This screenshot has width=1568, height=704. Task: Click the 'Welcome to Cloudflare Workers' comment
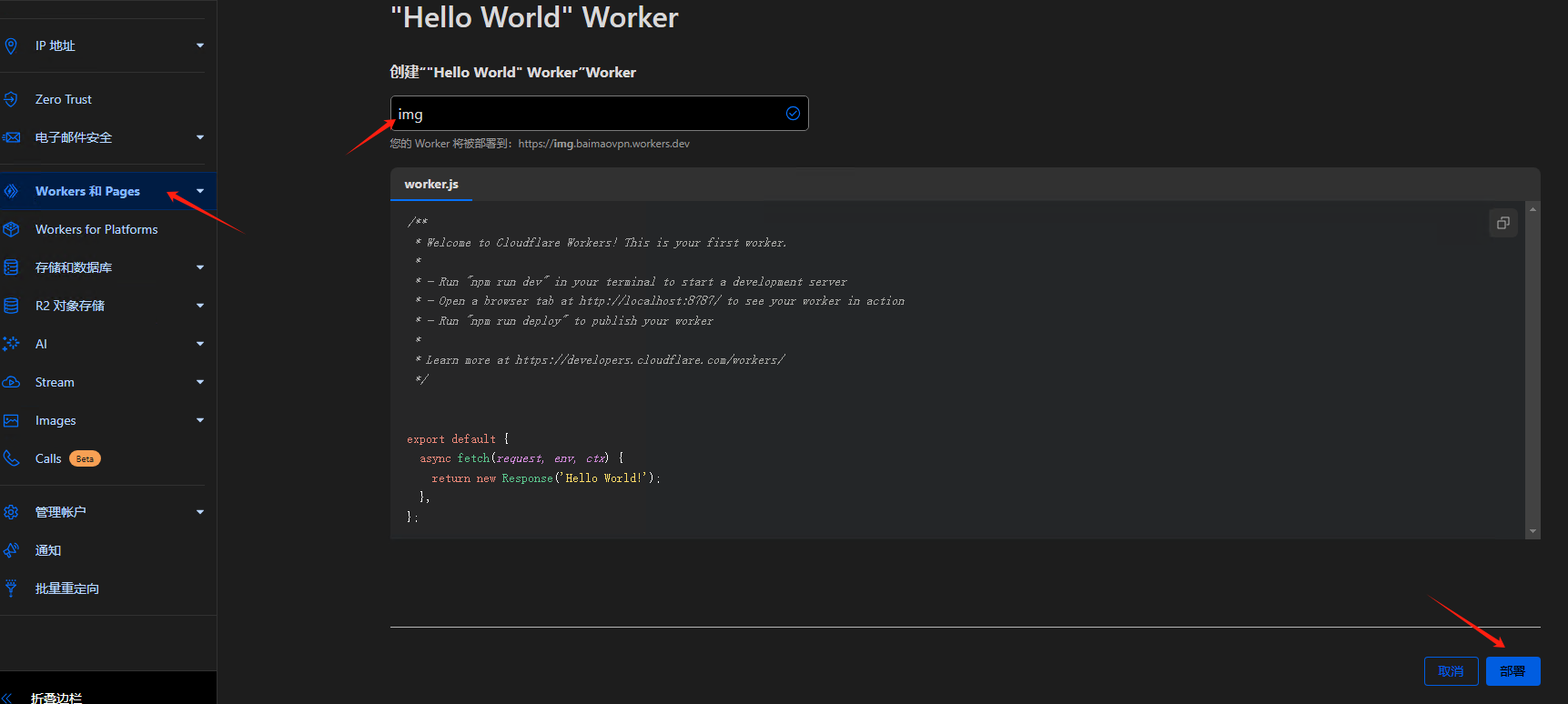pos(602,243)
